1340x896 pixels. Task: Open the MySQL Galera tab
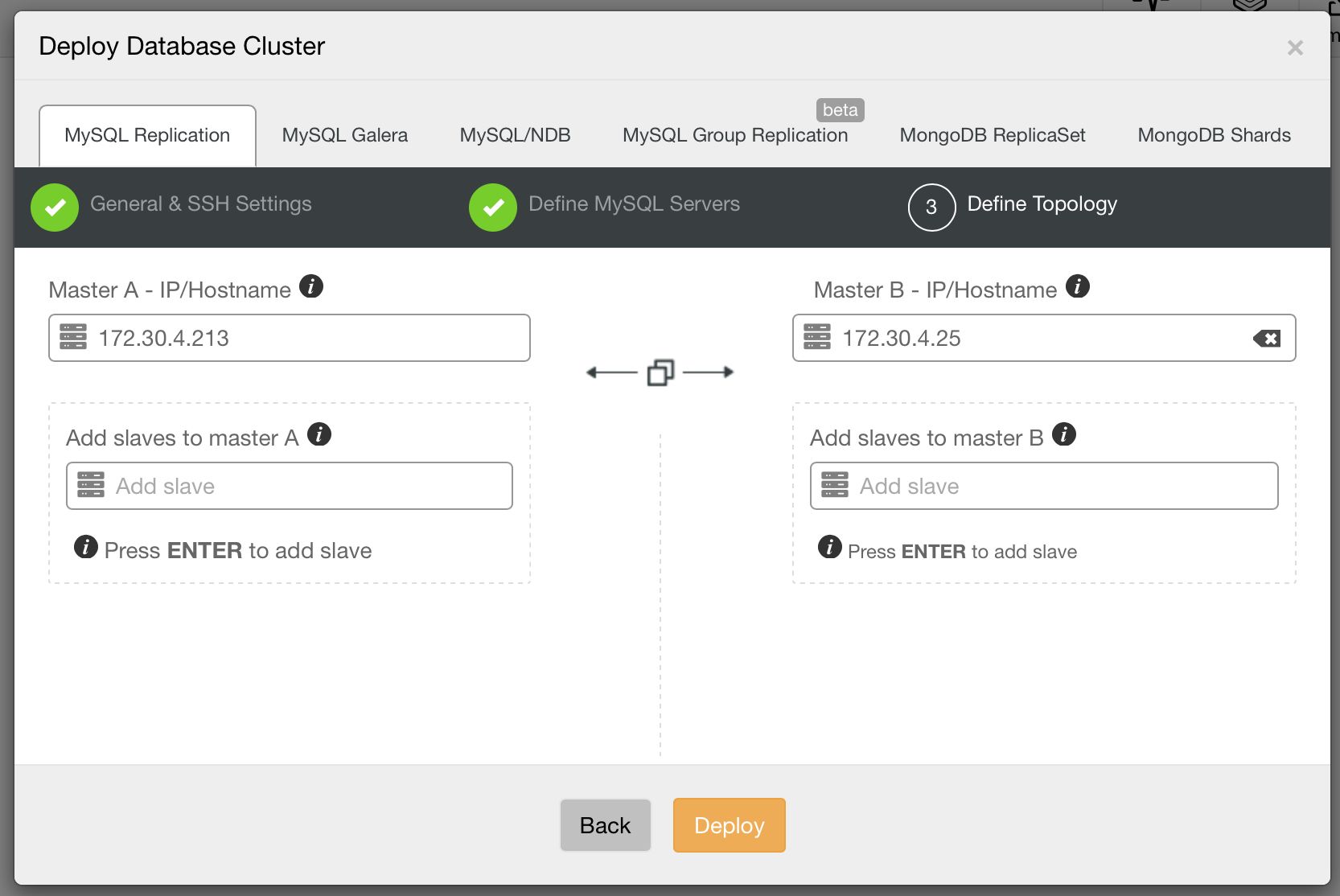[x=345, y=135]
